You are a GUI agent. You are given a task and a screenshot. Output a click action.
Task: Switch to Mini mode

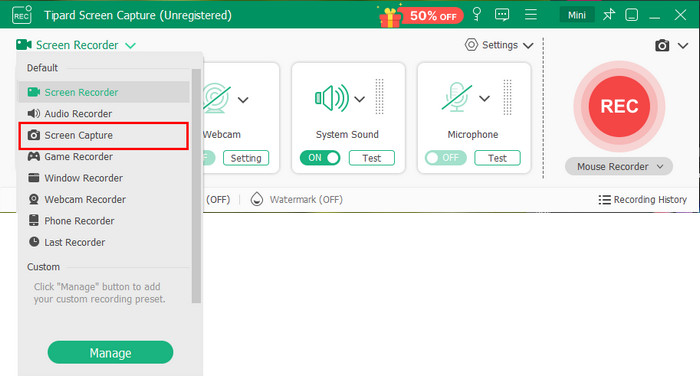click(577, 15)
